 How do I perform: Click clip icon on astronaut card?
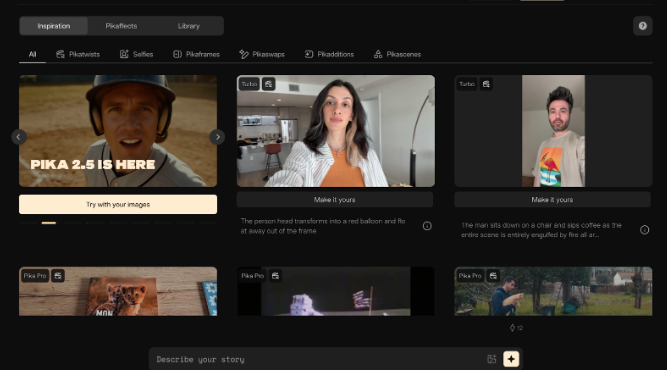[x=275, y=276]
